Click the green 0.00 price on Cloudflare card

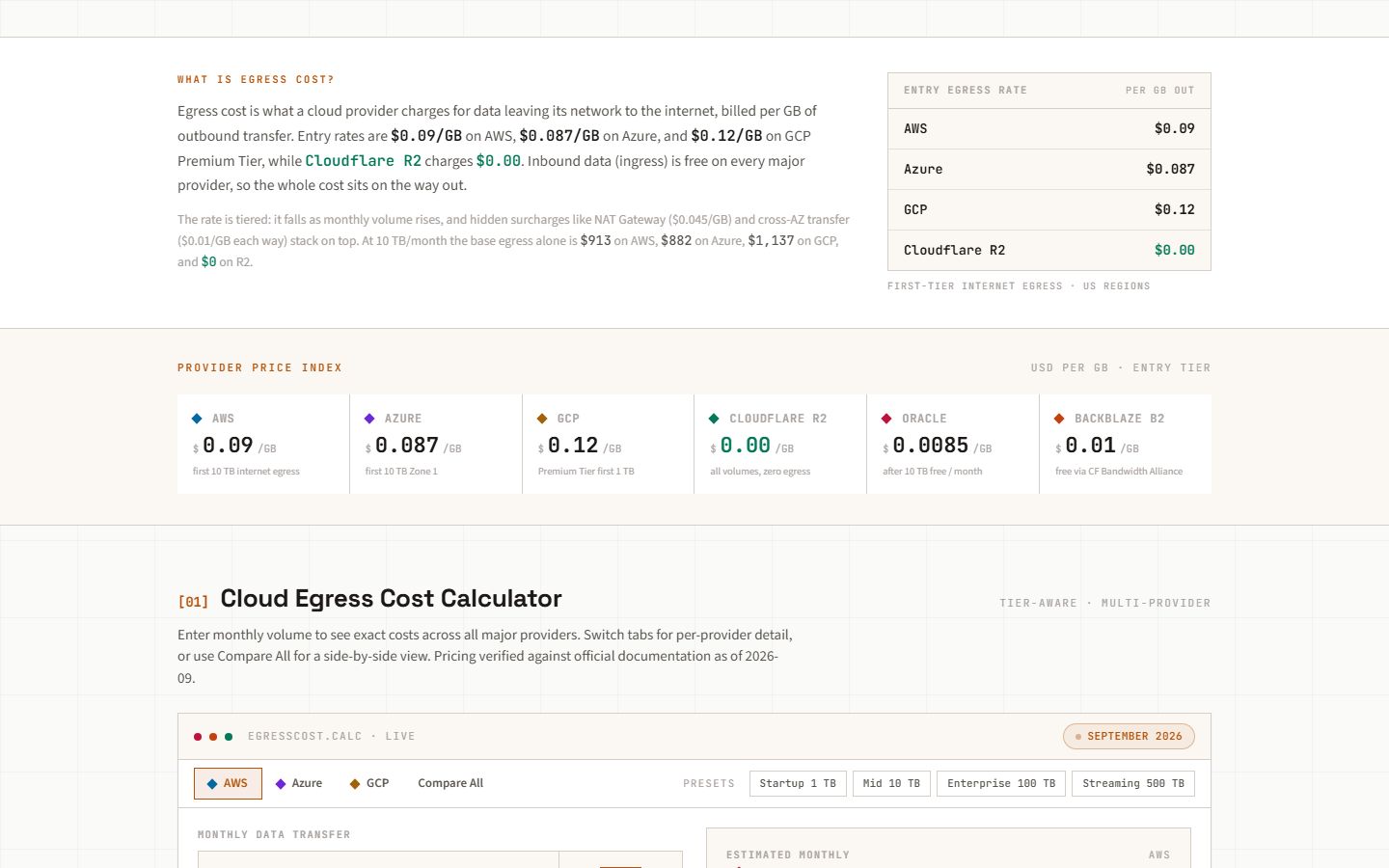(x=745, y=446)
